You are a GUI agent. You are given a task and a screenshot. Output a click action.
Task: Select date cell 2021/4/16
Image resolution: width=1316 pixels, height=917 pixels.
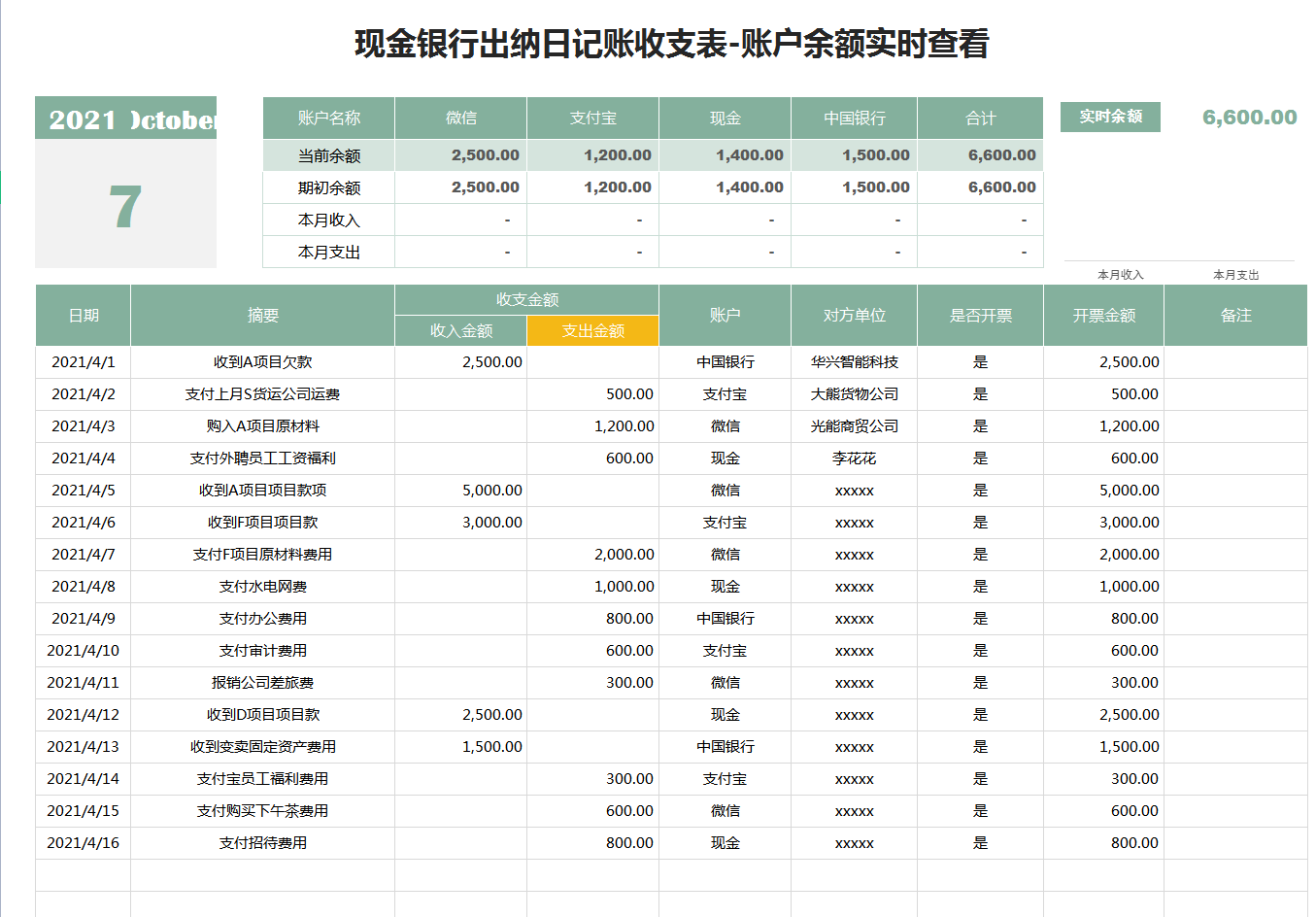pyautogui.click(x=83, y=843)
